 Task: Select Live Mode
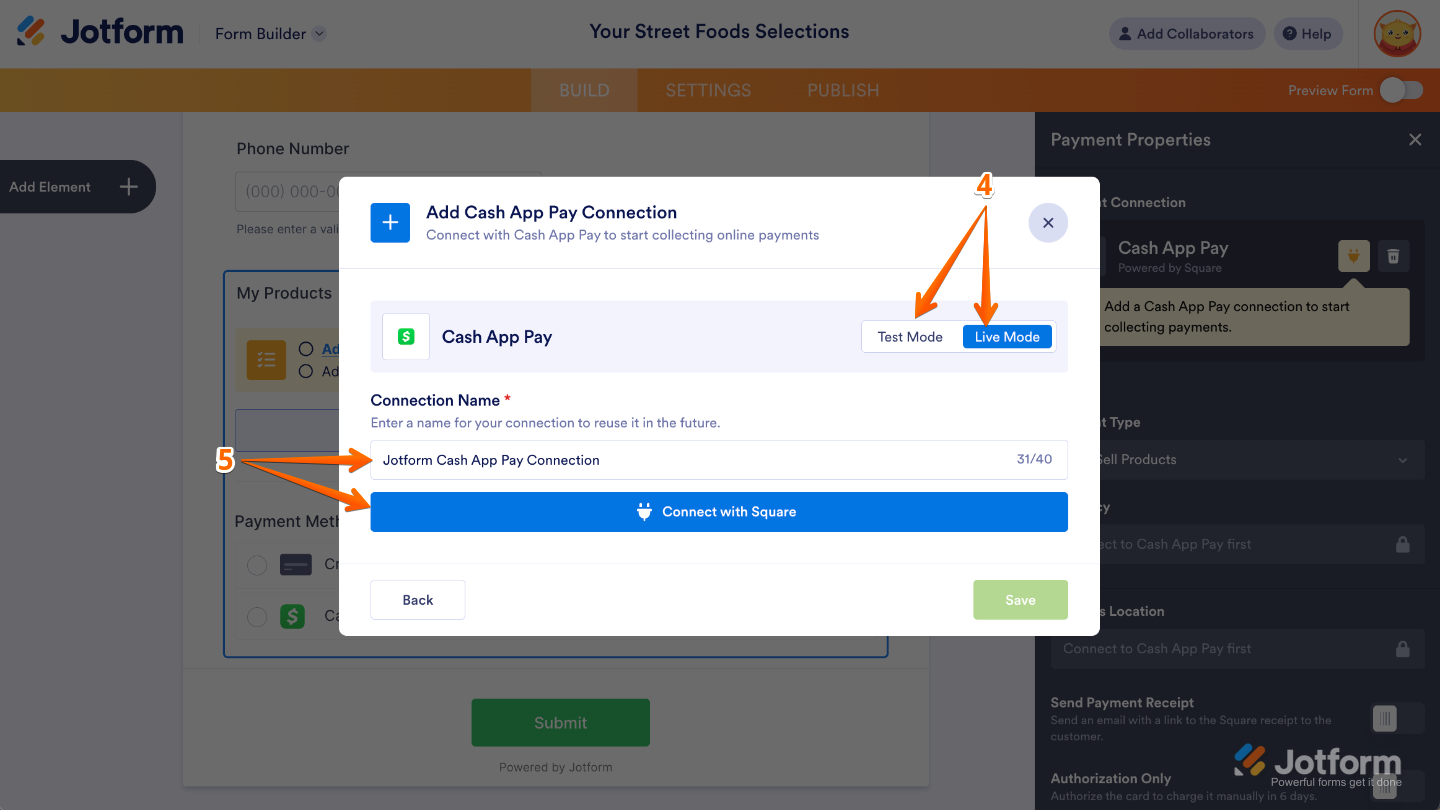(x=1007, y=337)
